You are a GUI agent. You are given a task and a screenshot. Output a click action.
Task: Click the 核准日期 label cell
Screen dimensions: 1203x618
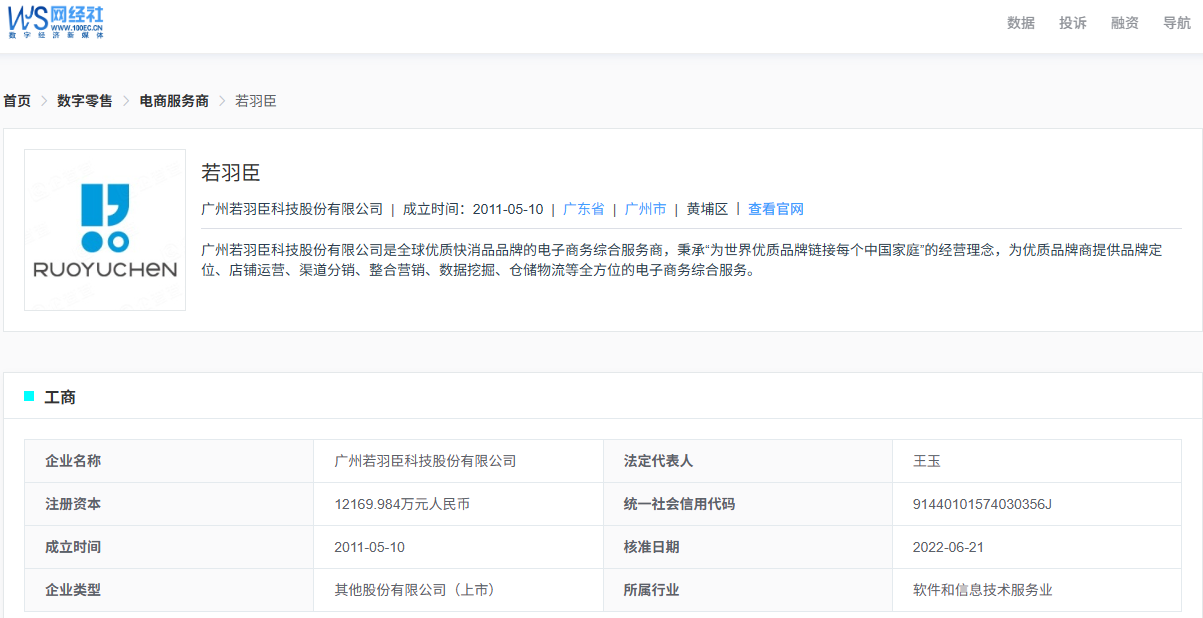tap(748, 547)
